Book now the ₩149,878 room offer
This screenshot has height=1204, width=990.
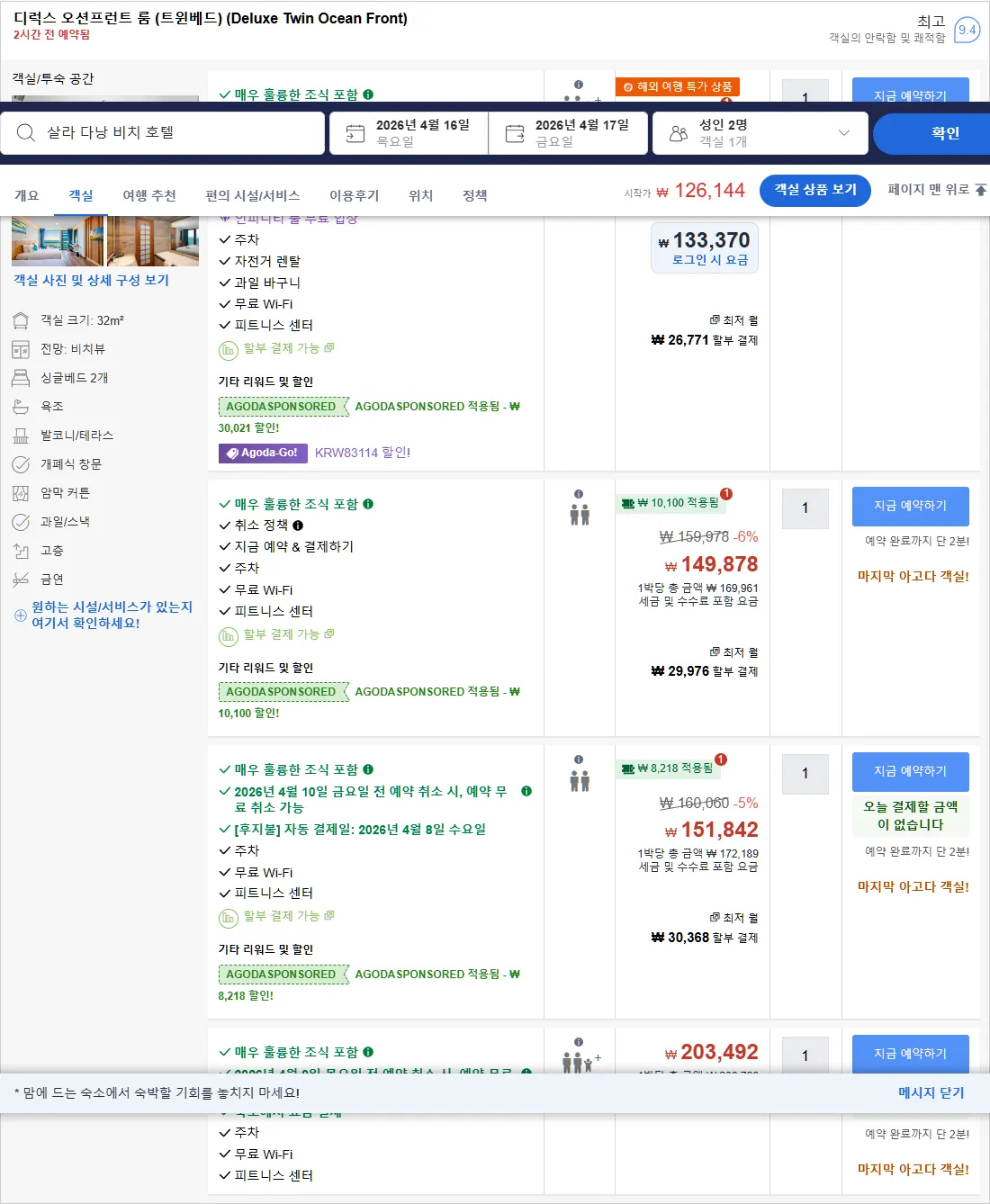click(x=911, y=506)
